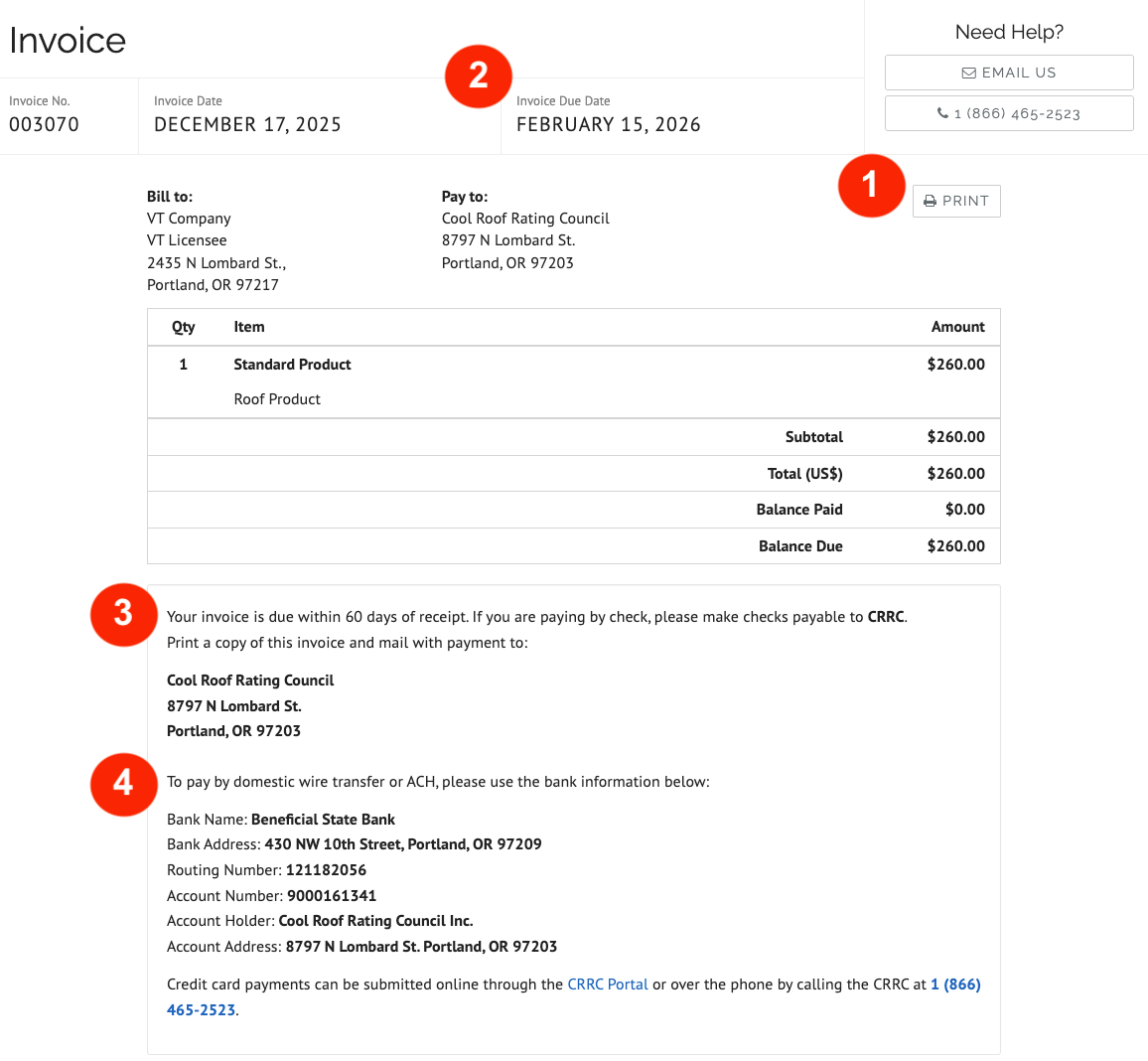Click the Standard Product row in the table
This screenshot has height=1061, width=1148.
292,365
